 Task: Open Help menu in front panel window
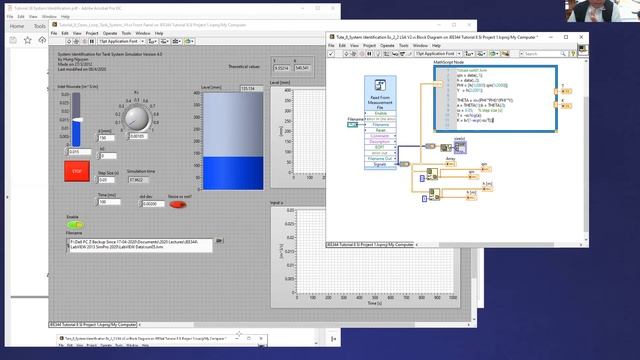click(159, 33)
